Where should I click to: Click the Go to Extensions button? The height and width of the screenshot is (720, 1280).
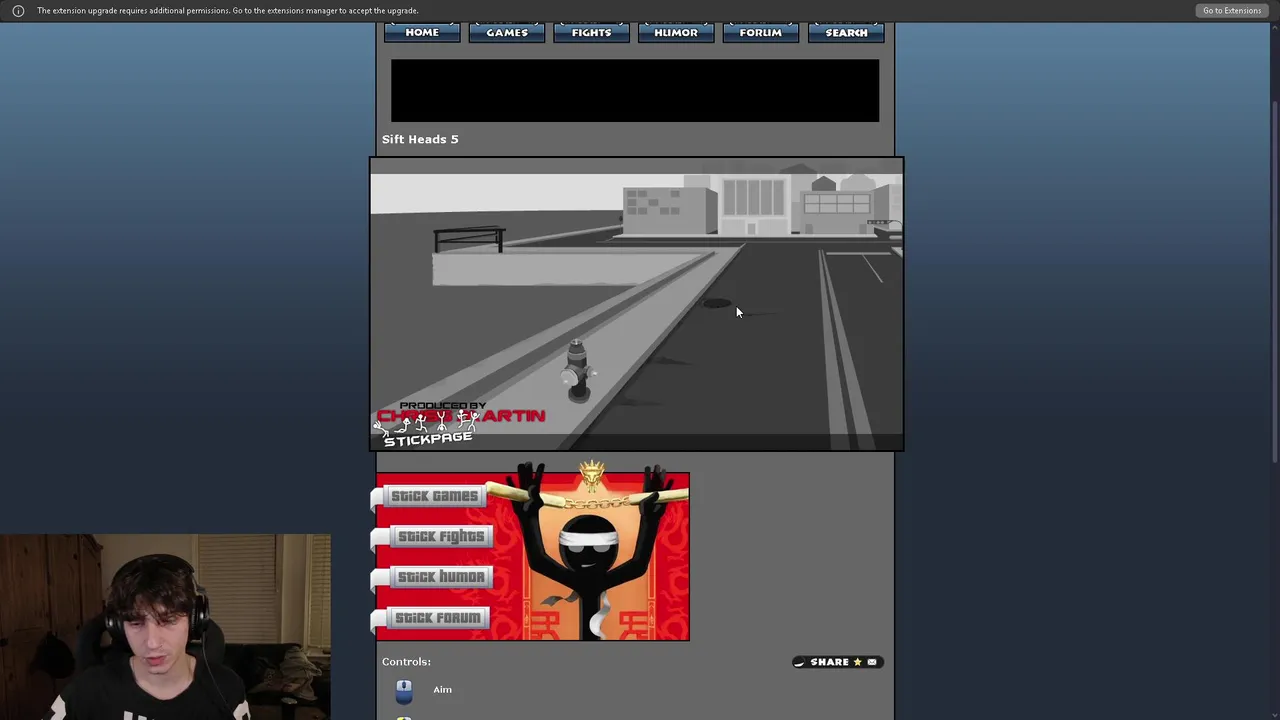(1232, 11)
